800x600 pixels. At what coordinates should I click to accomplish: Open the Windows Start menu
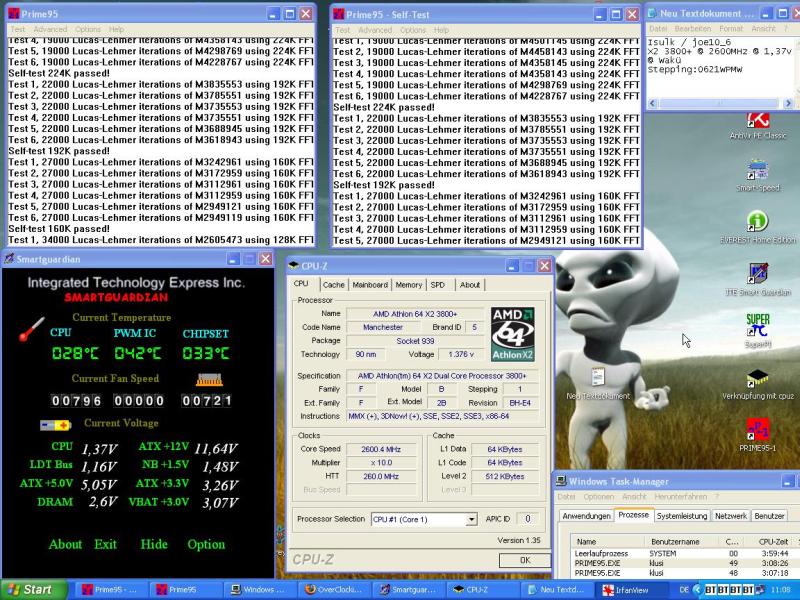click(x=34, y=590)
